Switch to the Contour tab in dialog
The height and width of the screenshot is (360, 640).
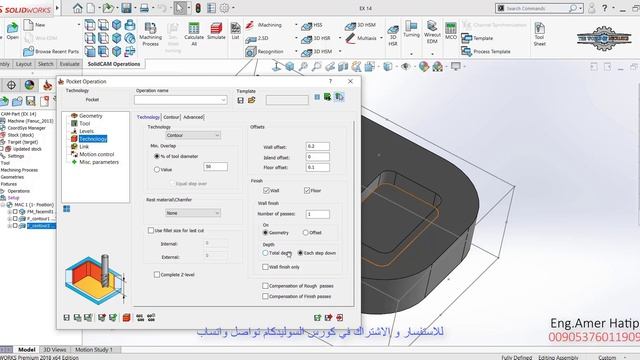(171, 117)
